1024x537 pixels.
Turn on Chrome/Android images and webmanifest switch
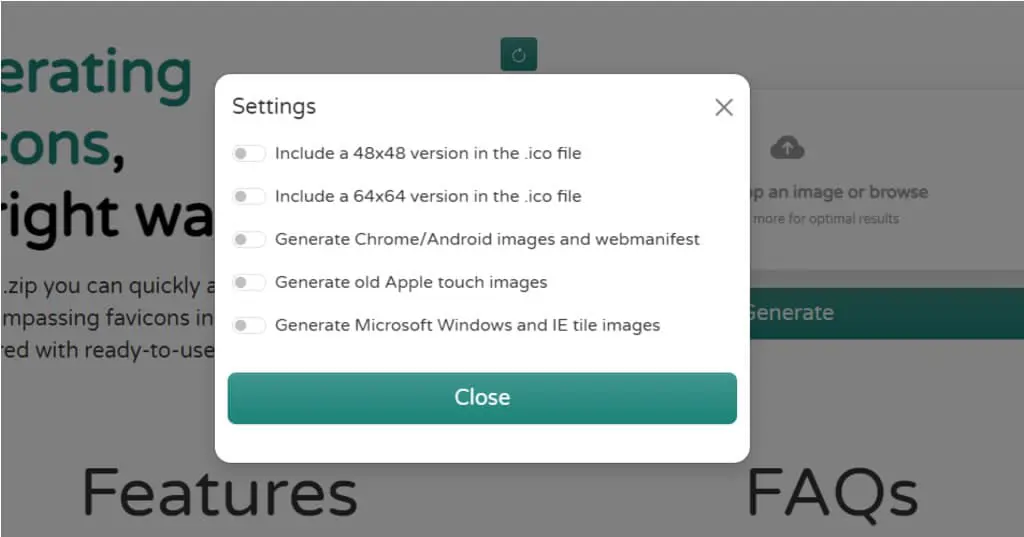pyautogui.click(x=248, y=240)
